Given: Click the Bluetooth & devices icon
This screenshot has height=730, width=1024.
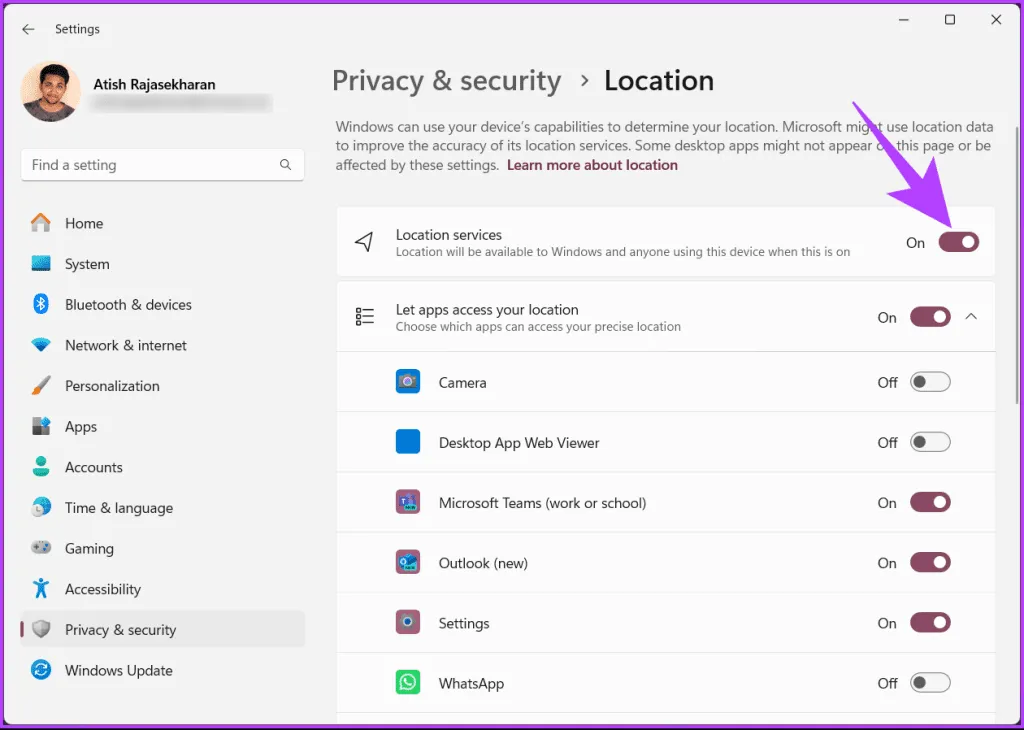Looking at the screenshot, I should click(x=41, y=304).
